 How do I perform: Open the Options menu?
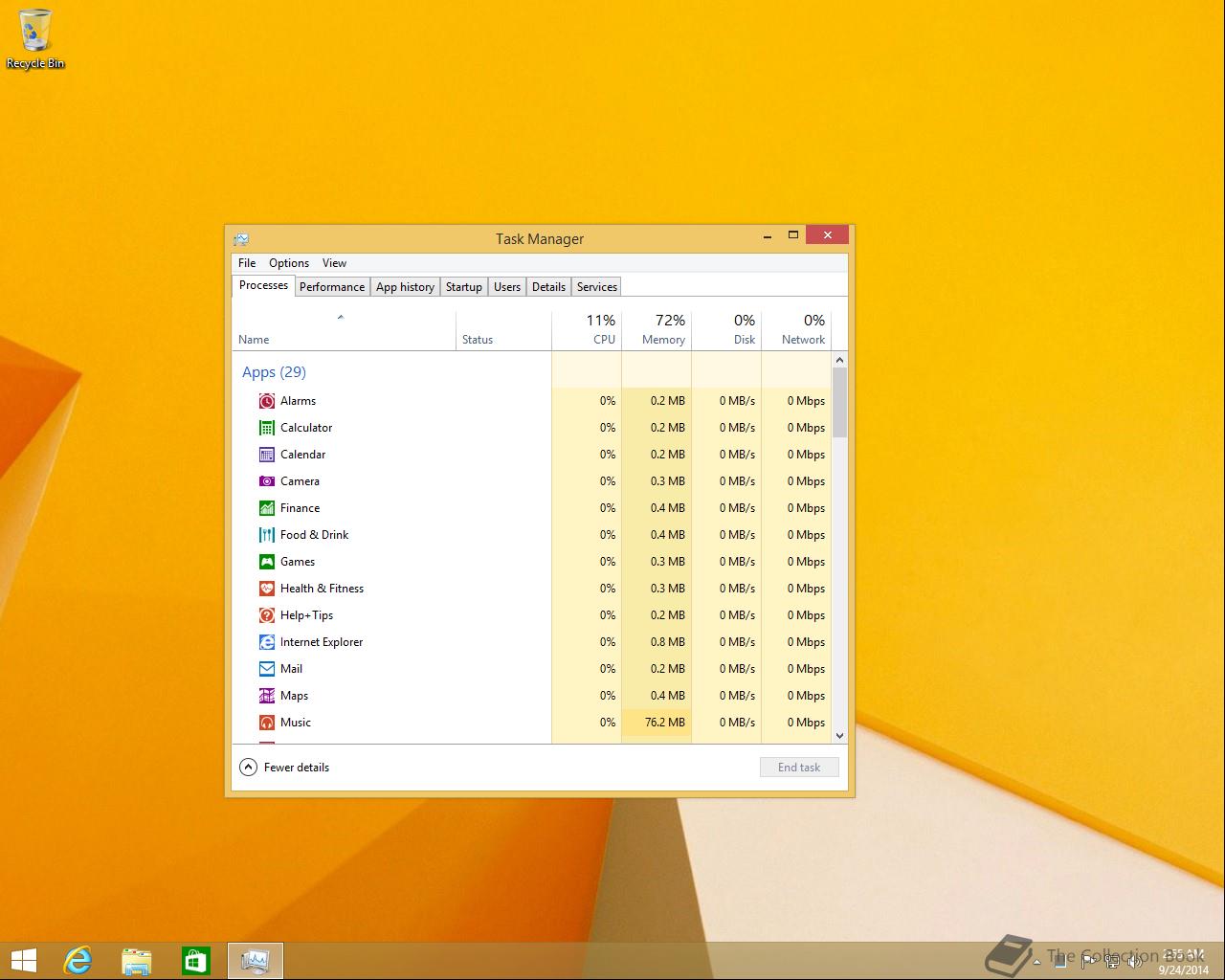289,263
